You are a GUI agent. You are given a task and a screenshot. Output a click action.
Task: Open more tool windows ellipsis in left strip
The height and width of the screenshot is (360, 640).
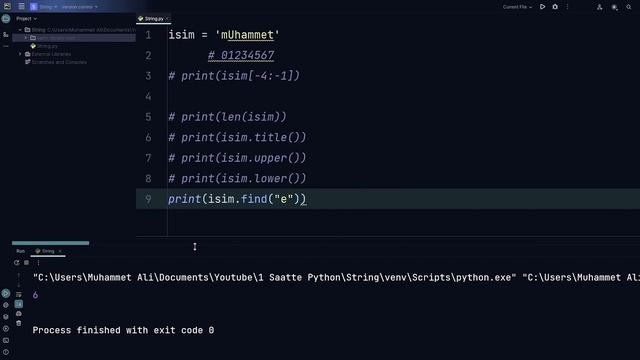pos(6,47)
